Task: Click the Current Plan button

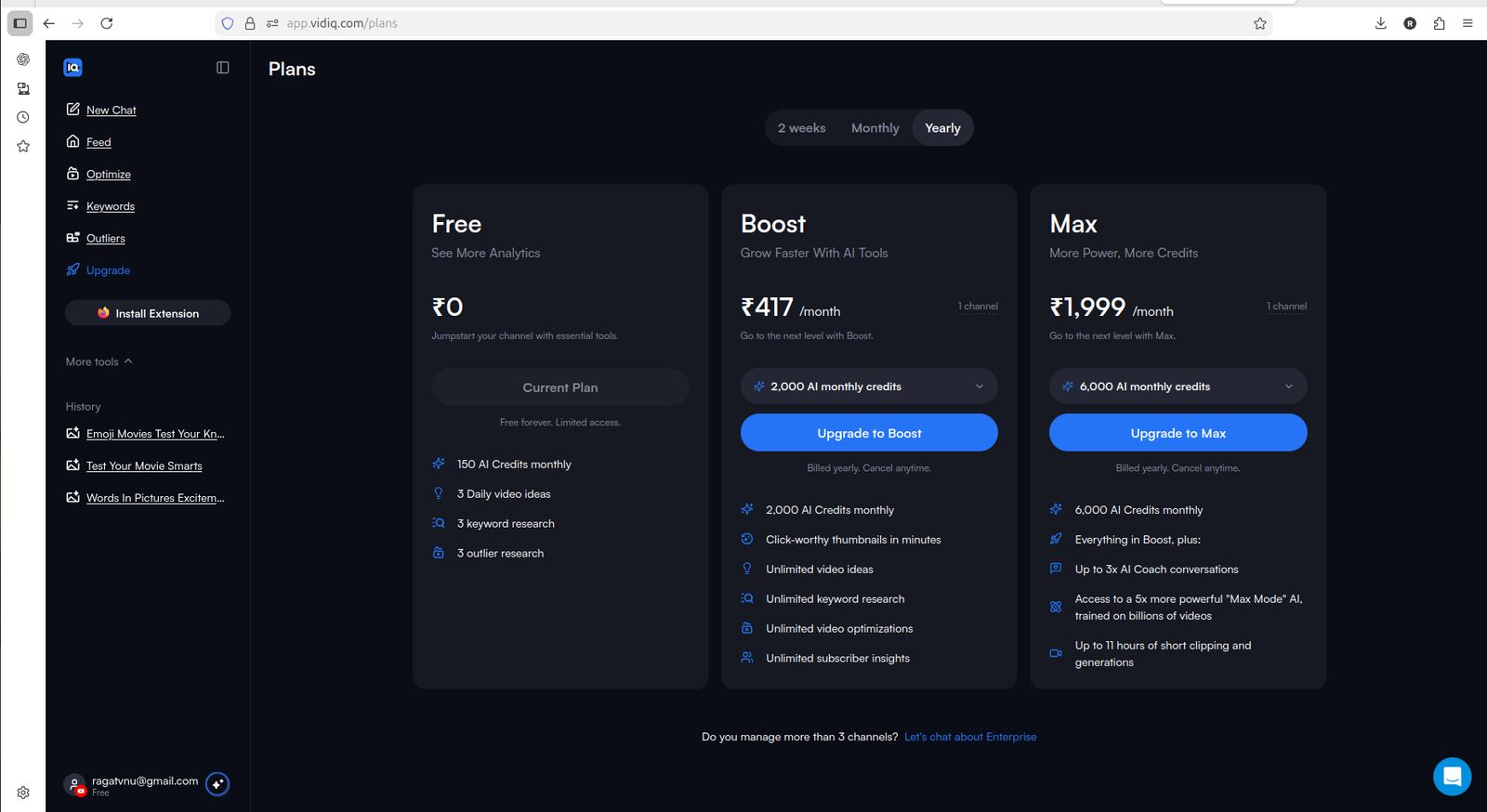Action: [560, 387]
